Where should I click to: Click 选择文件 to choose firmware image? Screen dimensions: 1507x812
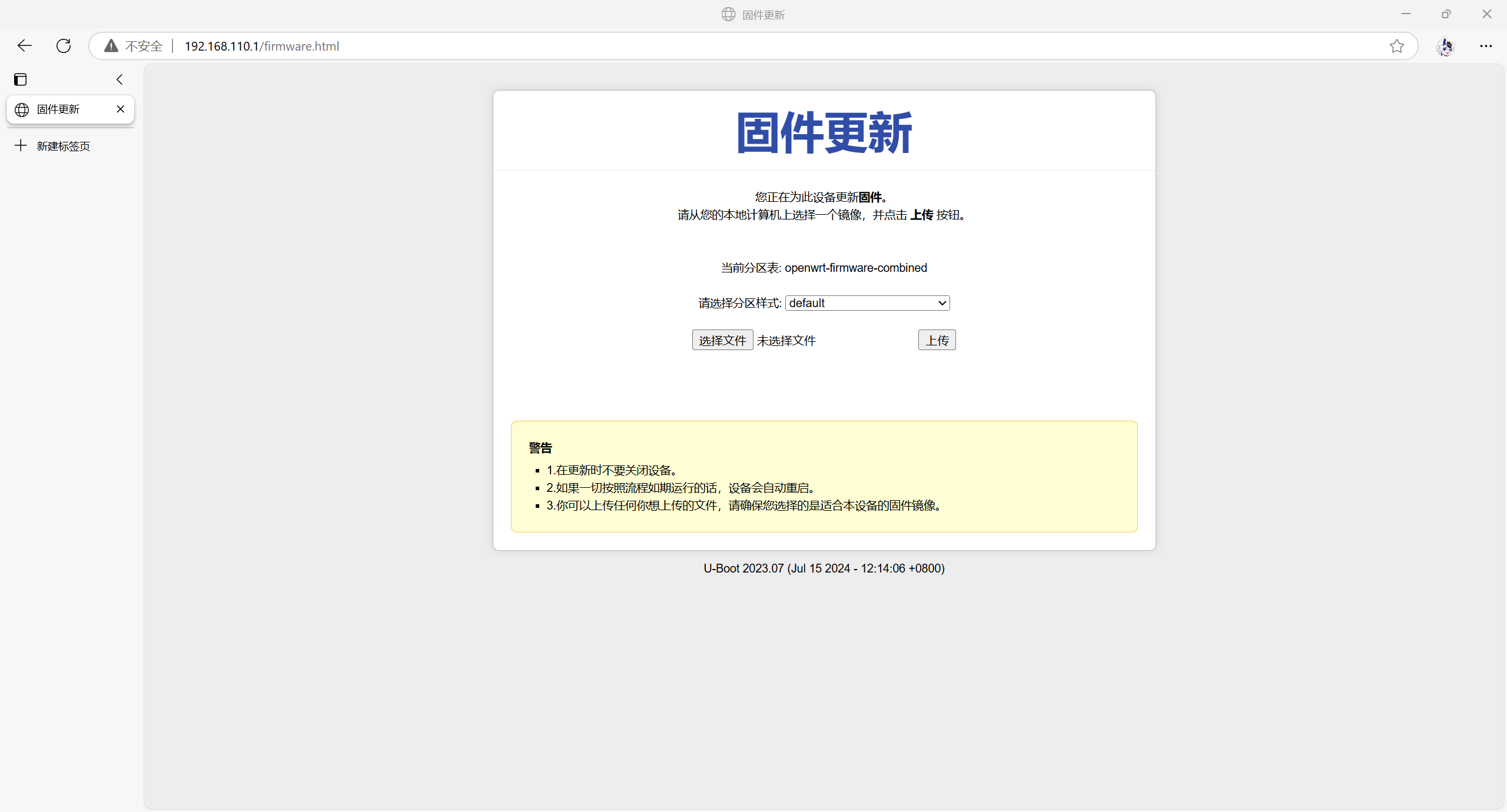tap(722, 340)
